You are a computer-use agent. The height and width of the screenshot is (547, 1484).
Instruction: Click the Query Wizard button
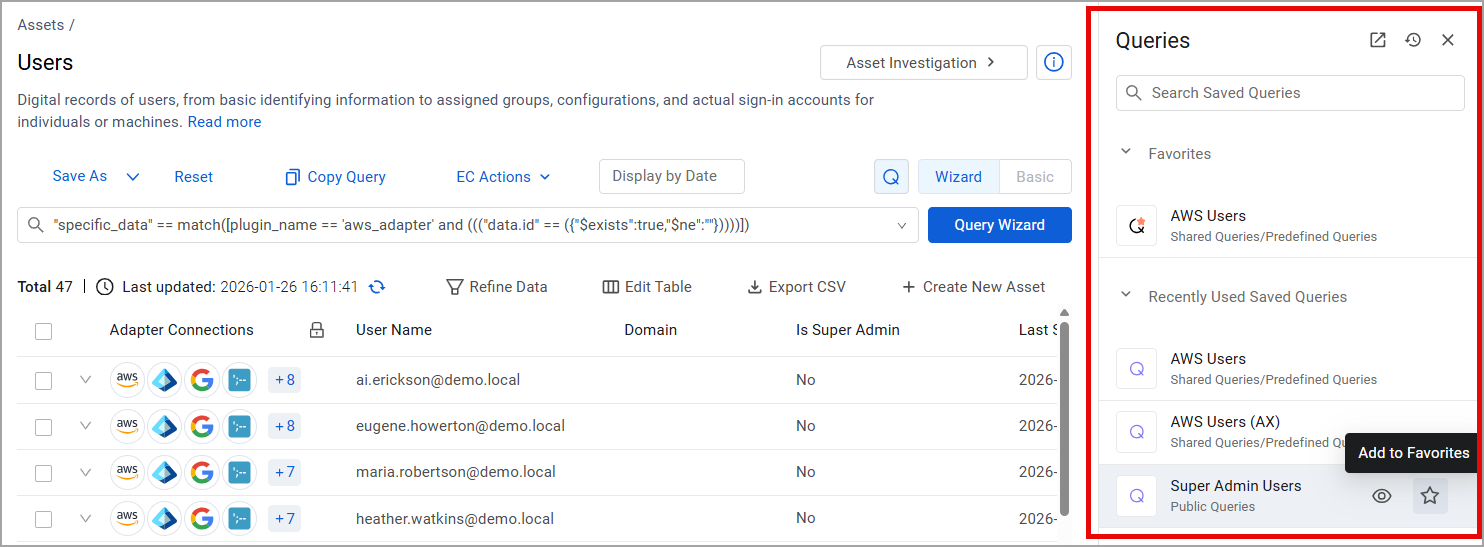[999, 225]
